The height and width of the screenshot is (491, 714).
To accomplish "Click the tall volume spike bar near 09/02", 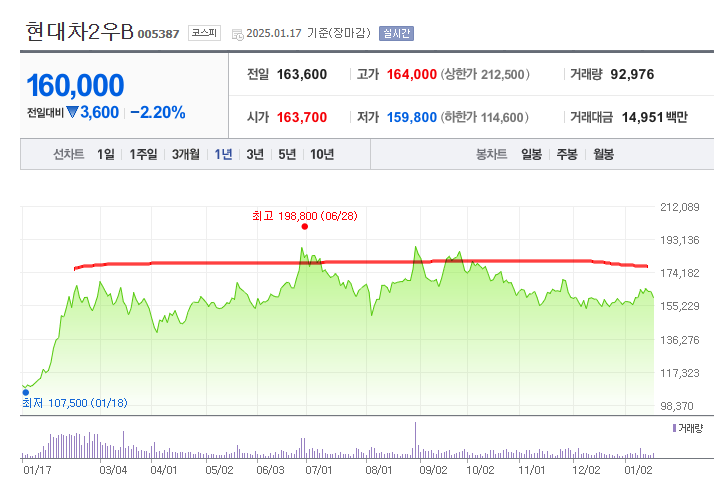I will [415, 440].
